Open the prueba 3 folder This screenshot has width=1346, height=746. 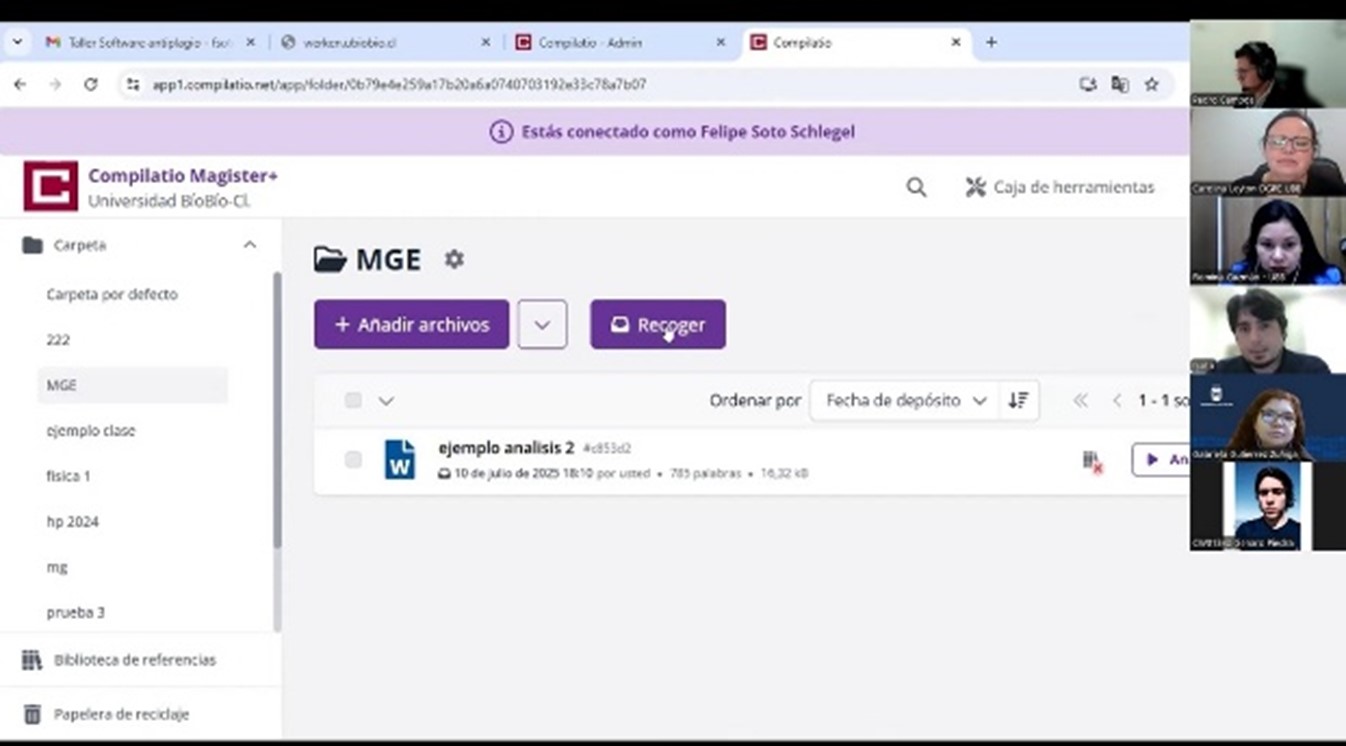click(x=75, y=612)
